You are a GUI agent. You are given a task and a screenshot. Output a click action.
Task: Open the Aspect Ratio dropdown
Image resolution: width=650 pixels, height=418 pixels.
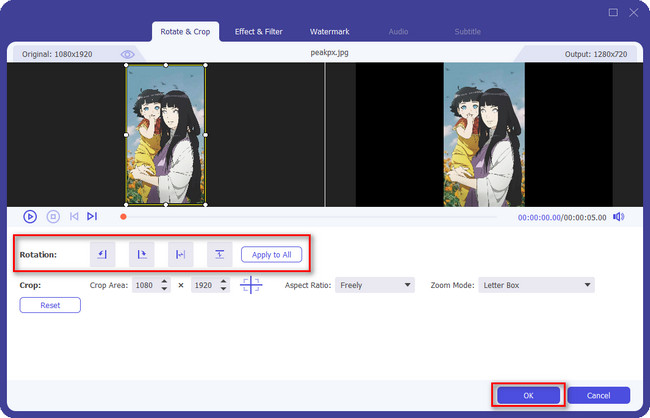tap(375, 285)
